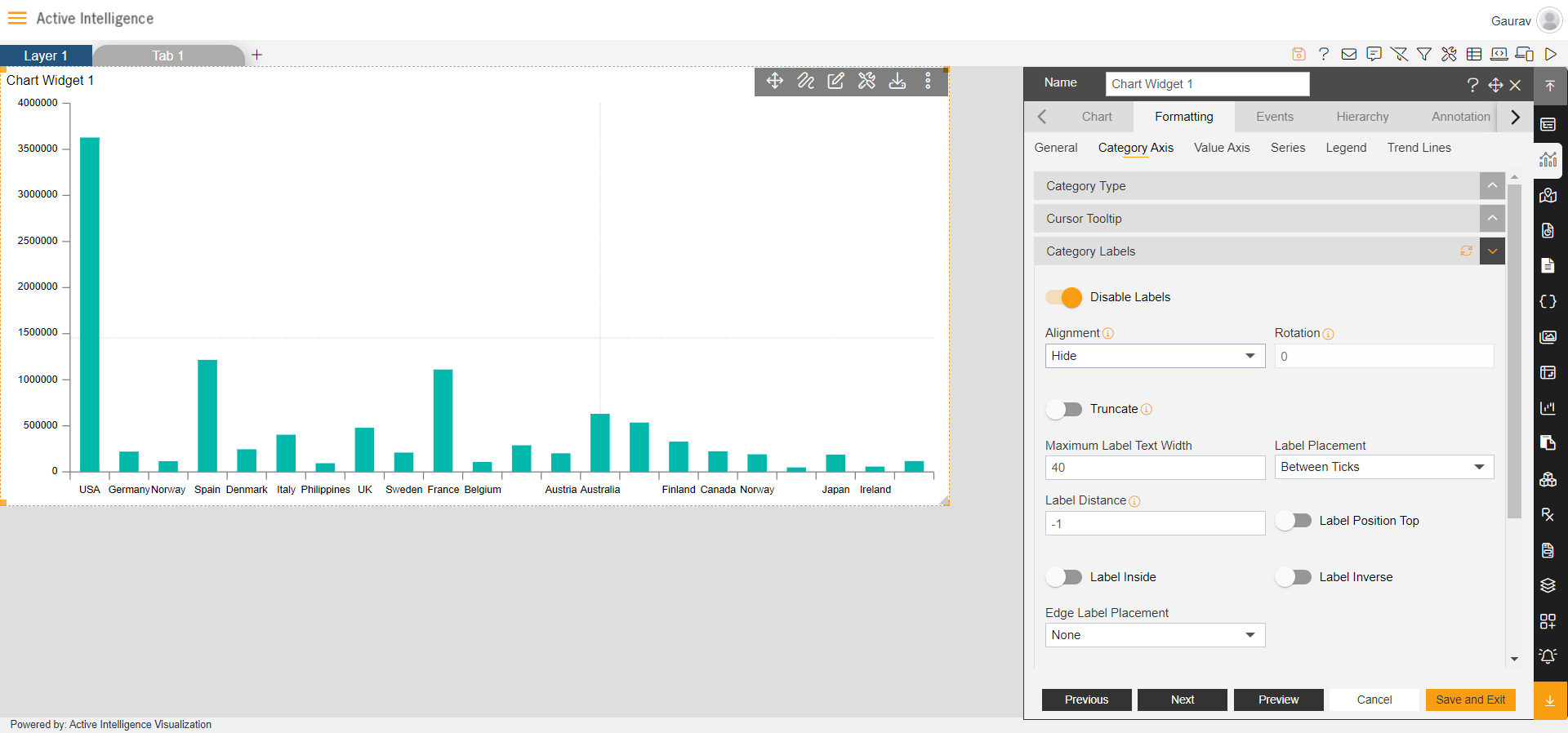Switch to the Hierarchy tab
Screen dimensions: 1568x733
pyautogui.click(x=1362, y=117)
